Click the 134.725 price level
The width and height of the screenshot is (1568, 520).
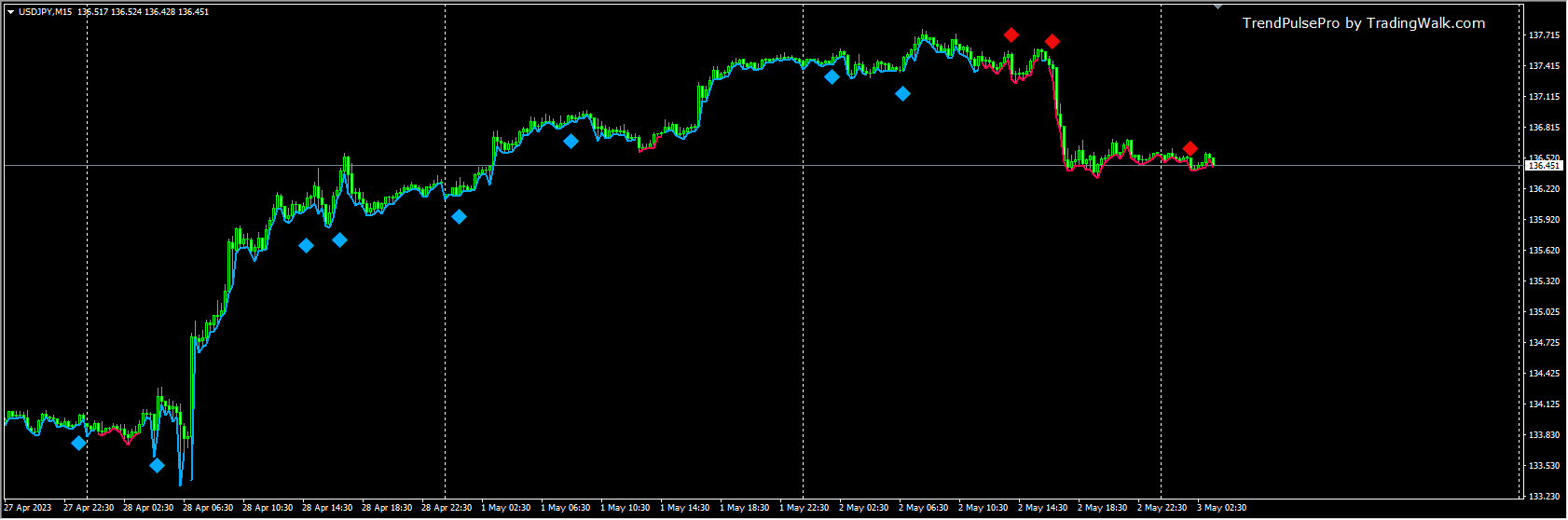(1544, 343)
